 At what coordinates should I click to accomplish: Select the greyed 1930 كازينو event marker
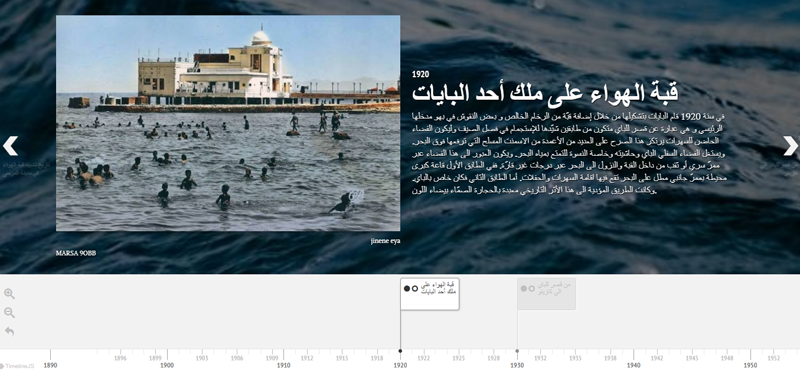click(546, 294)
